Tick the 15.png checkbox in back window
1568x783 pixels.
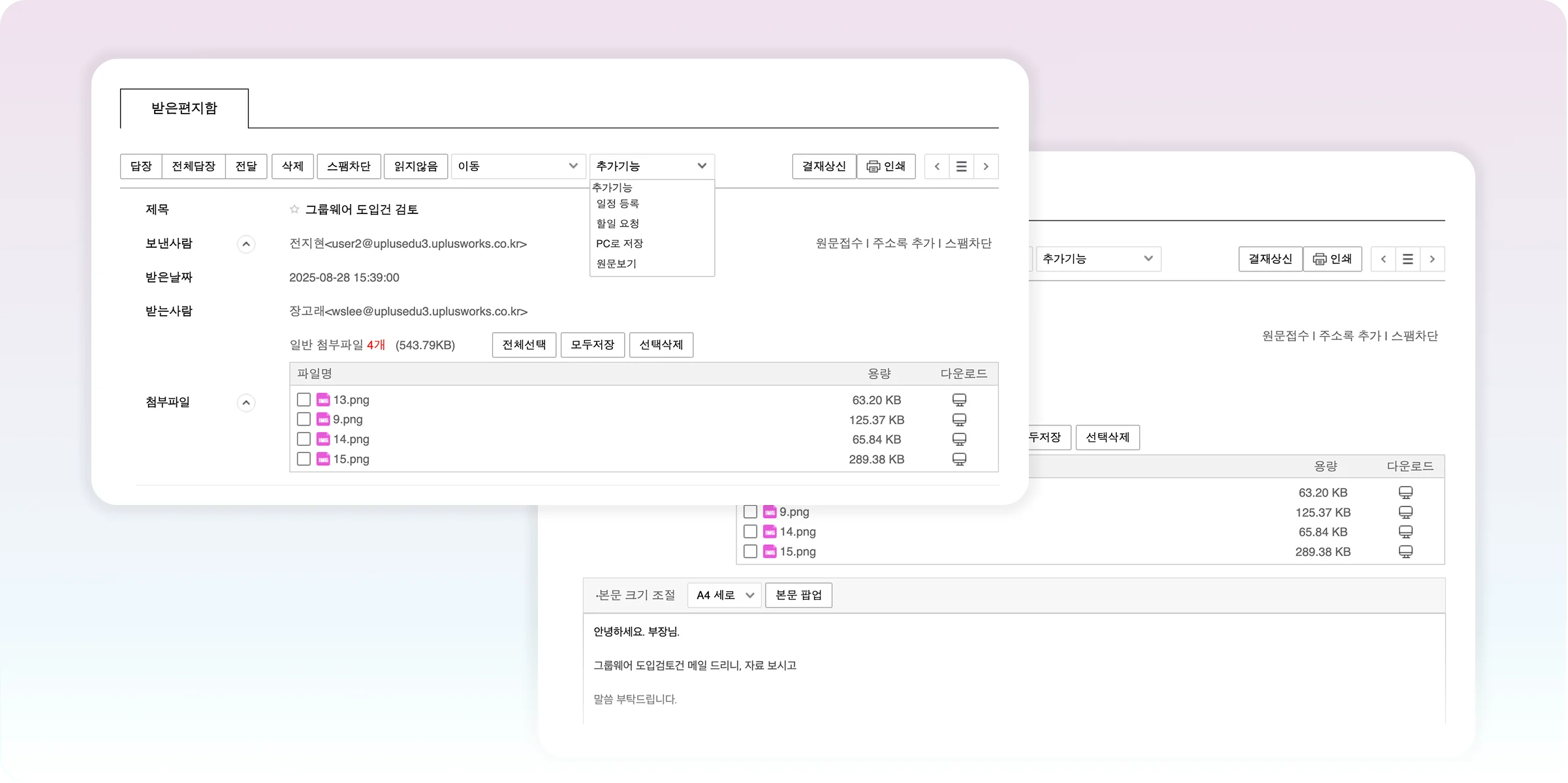(750, 551)
